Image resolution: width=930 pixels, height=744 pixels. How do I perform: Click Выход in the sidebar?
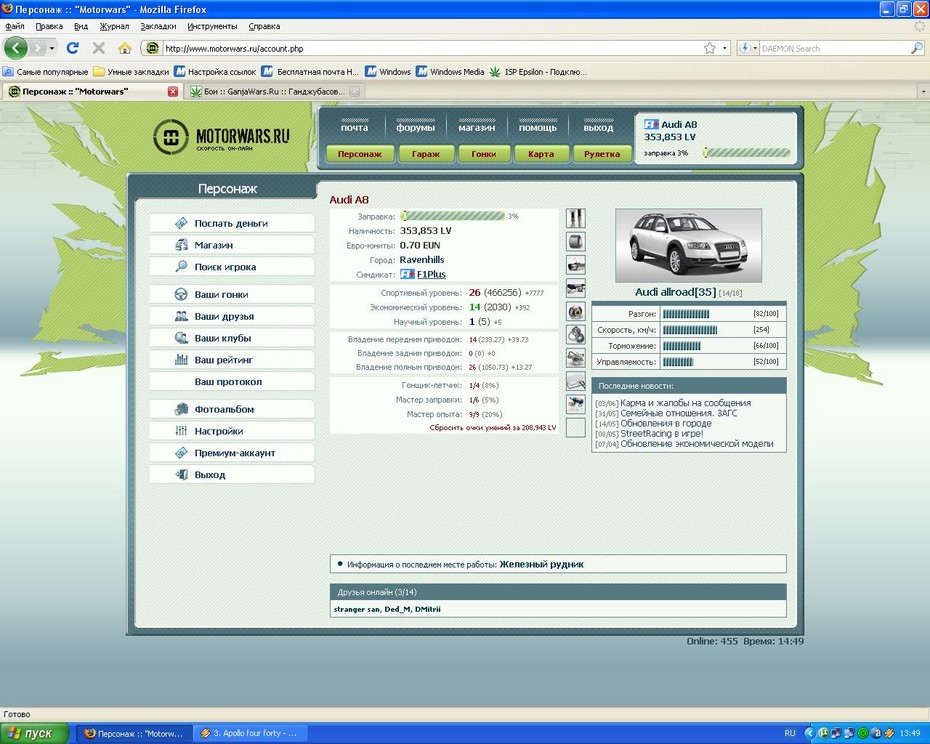(232, 475)
